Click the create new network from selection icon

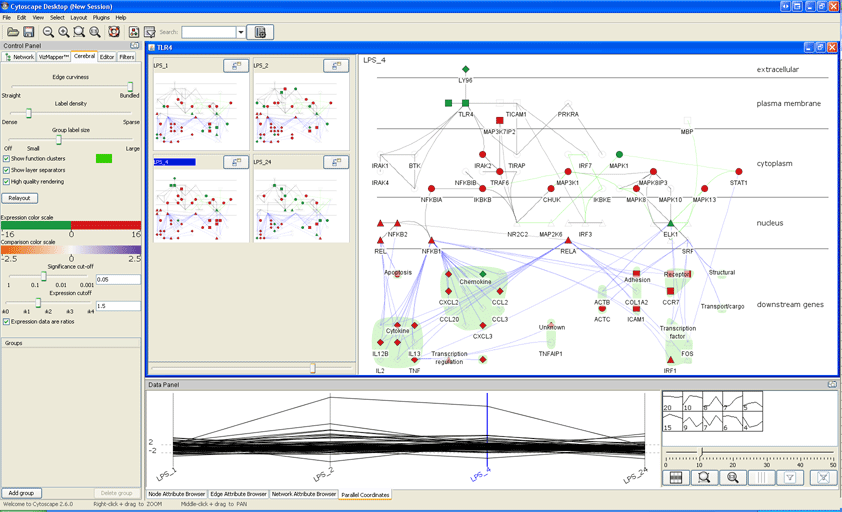tap(150, 32)
